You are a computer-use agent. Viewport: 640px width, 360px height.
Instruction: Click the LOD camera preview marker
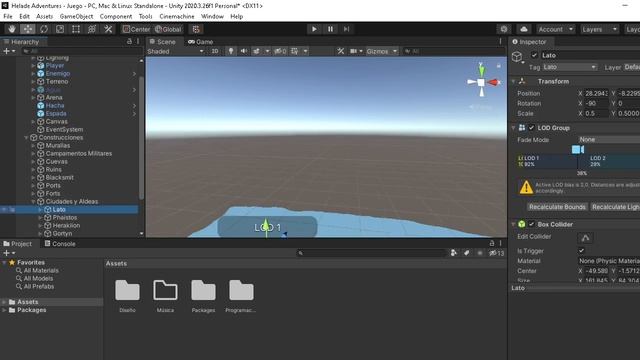[x=578, y=149]
